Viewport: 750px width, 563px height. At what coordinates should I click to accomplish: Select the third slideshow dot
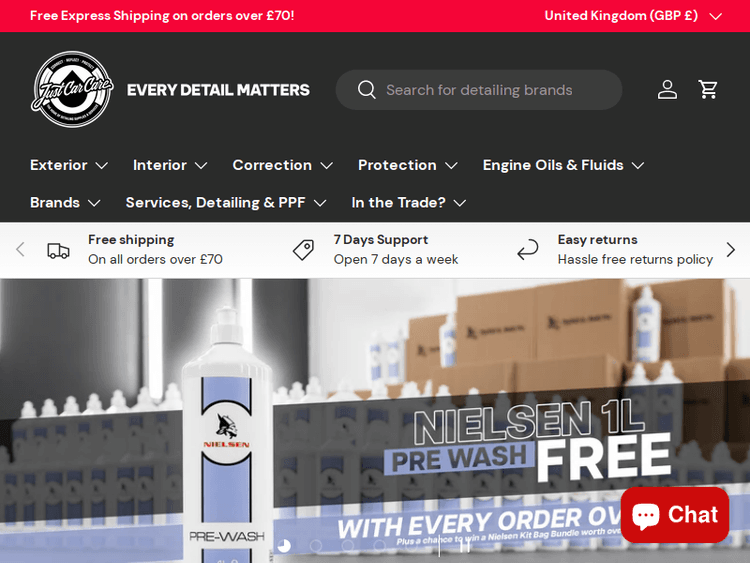348,546
